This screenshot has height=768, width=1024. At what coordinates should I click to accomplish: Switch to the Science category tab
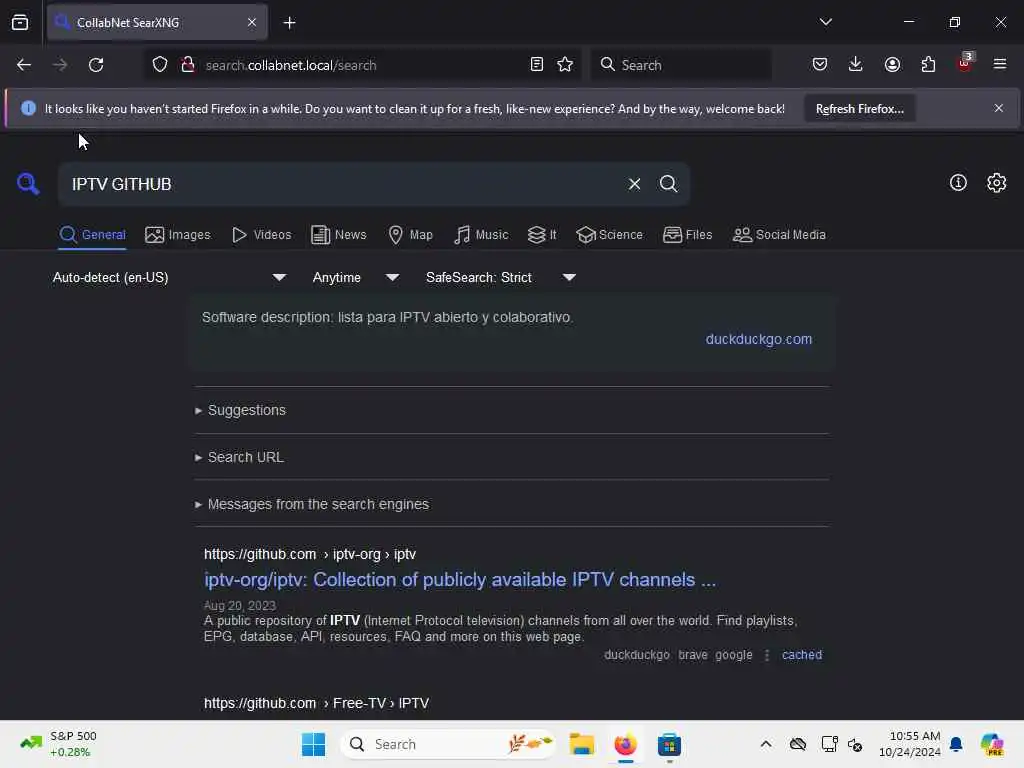[609, 235]
